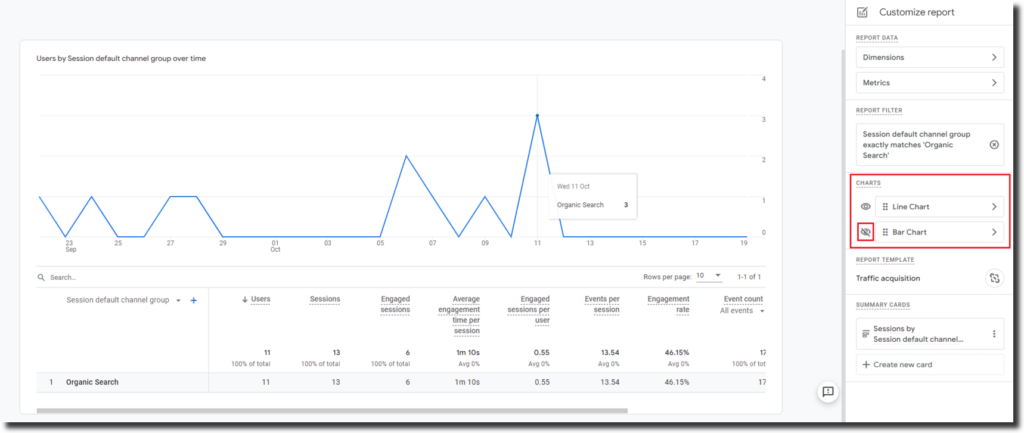The image size is (1024, 433).
Task: Click the unlink report template icon
Action: coord(993,278)
